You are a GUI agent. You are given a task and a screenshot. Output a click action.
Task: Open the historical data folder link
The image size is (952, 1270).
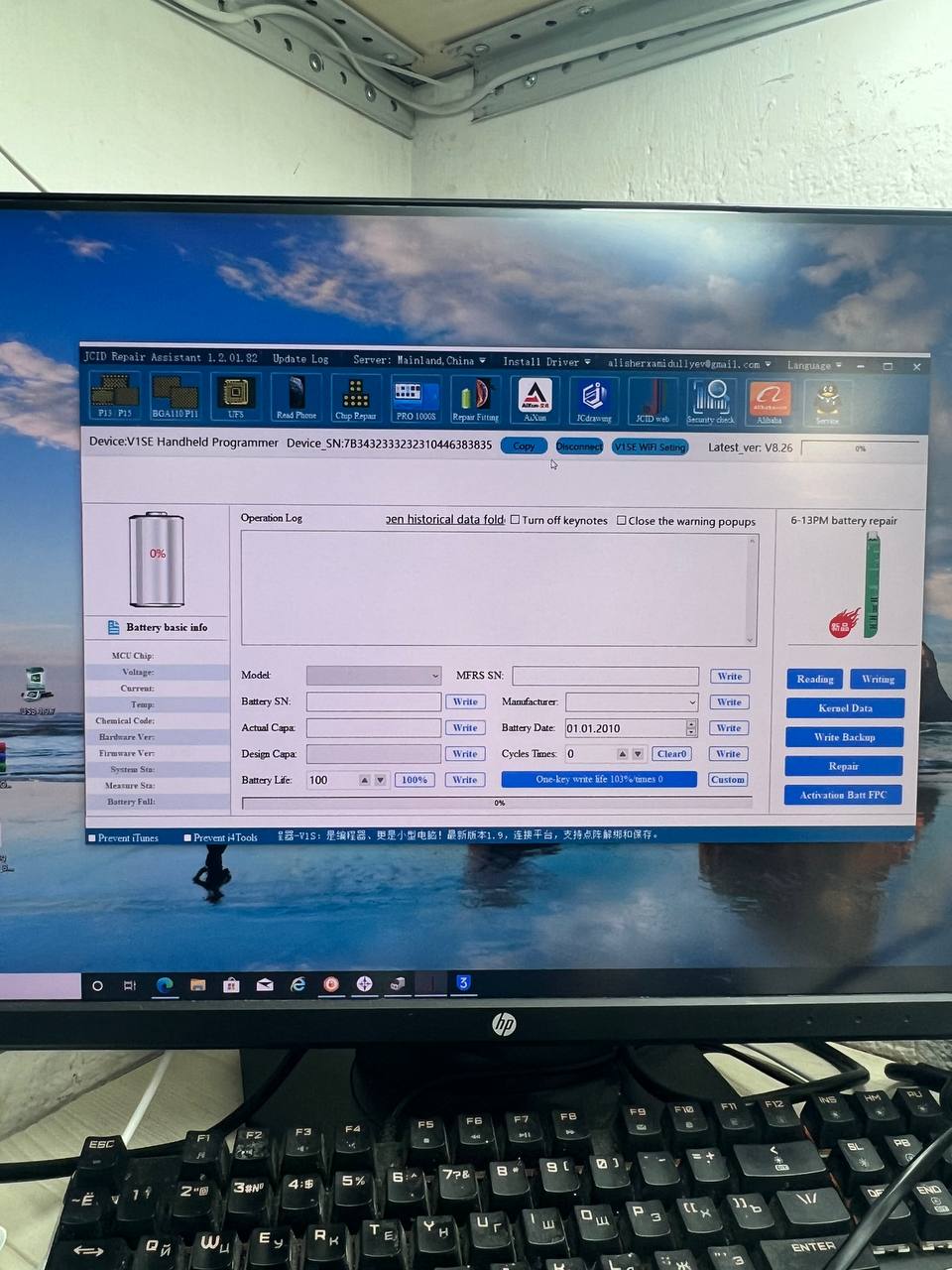tap(446, 519)
